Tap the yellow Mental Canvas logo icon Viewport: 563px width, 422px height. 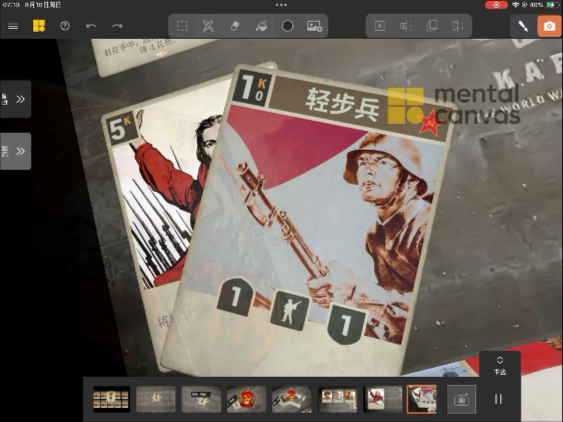pos(39,26)
